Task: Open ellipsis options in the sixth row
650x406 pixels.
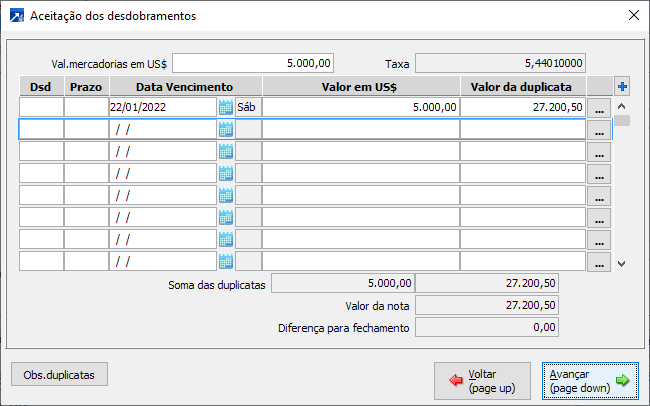Action: point(599,217)
